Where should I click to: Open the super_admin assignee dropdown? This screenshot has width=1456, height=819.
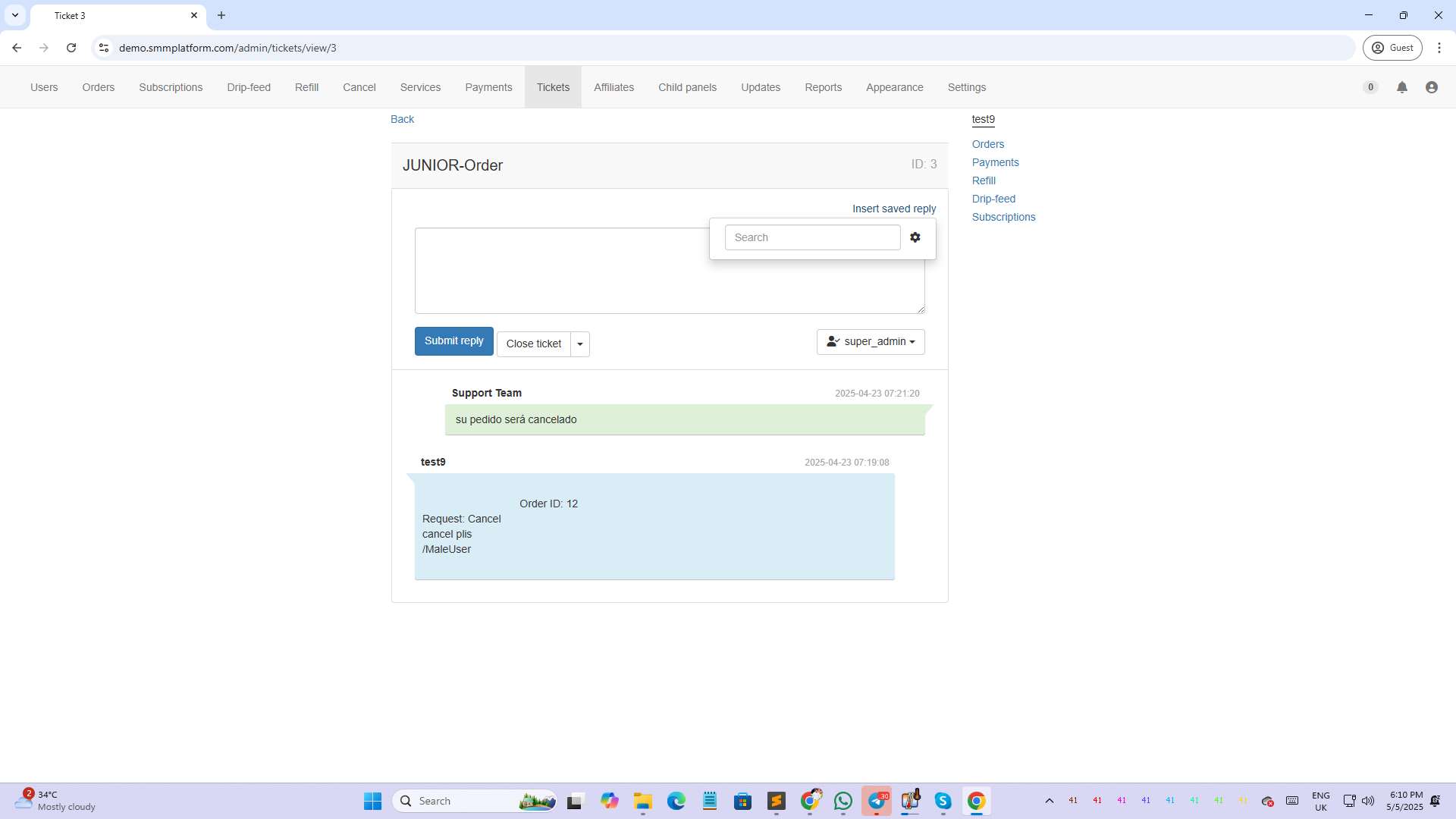871,342
